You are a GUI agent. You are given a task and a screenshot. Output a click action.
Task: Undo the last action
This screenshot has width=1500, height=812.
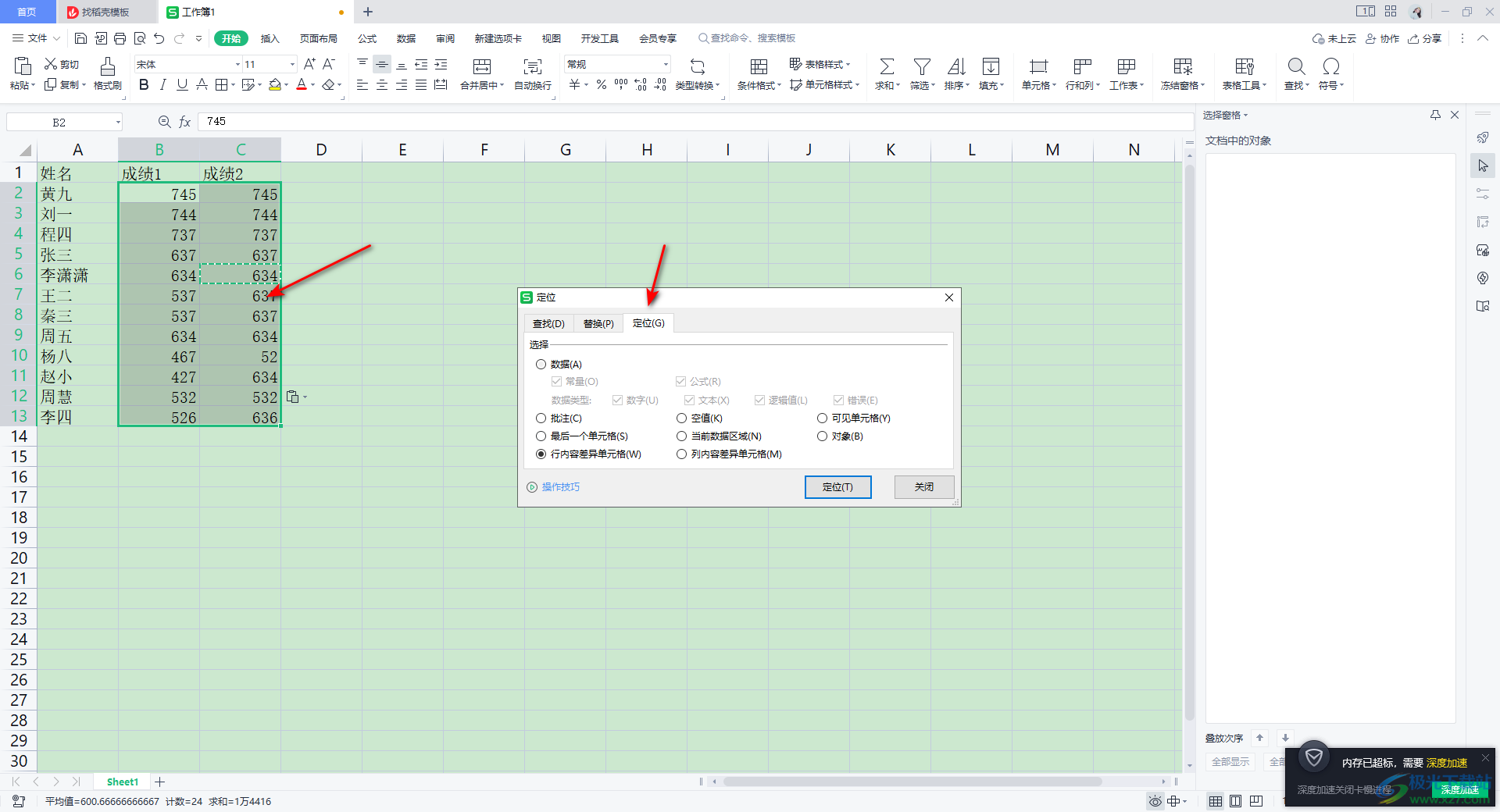[159, 38]
